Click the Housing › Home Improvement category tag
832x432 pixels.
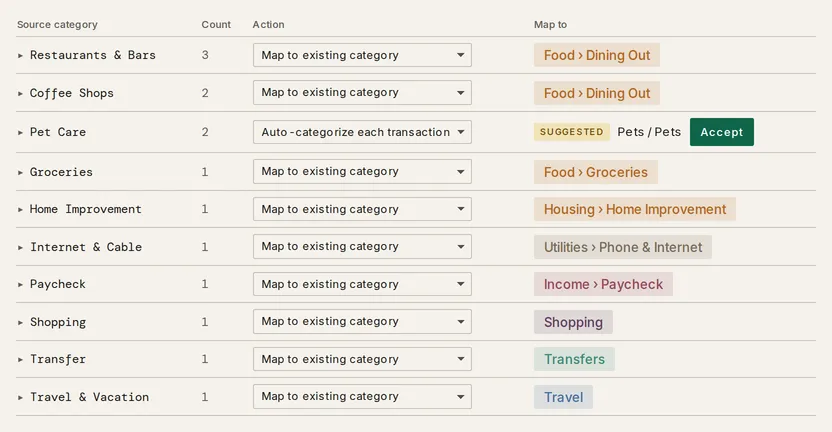635,209
